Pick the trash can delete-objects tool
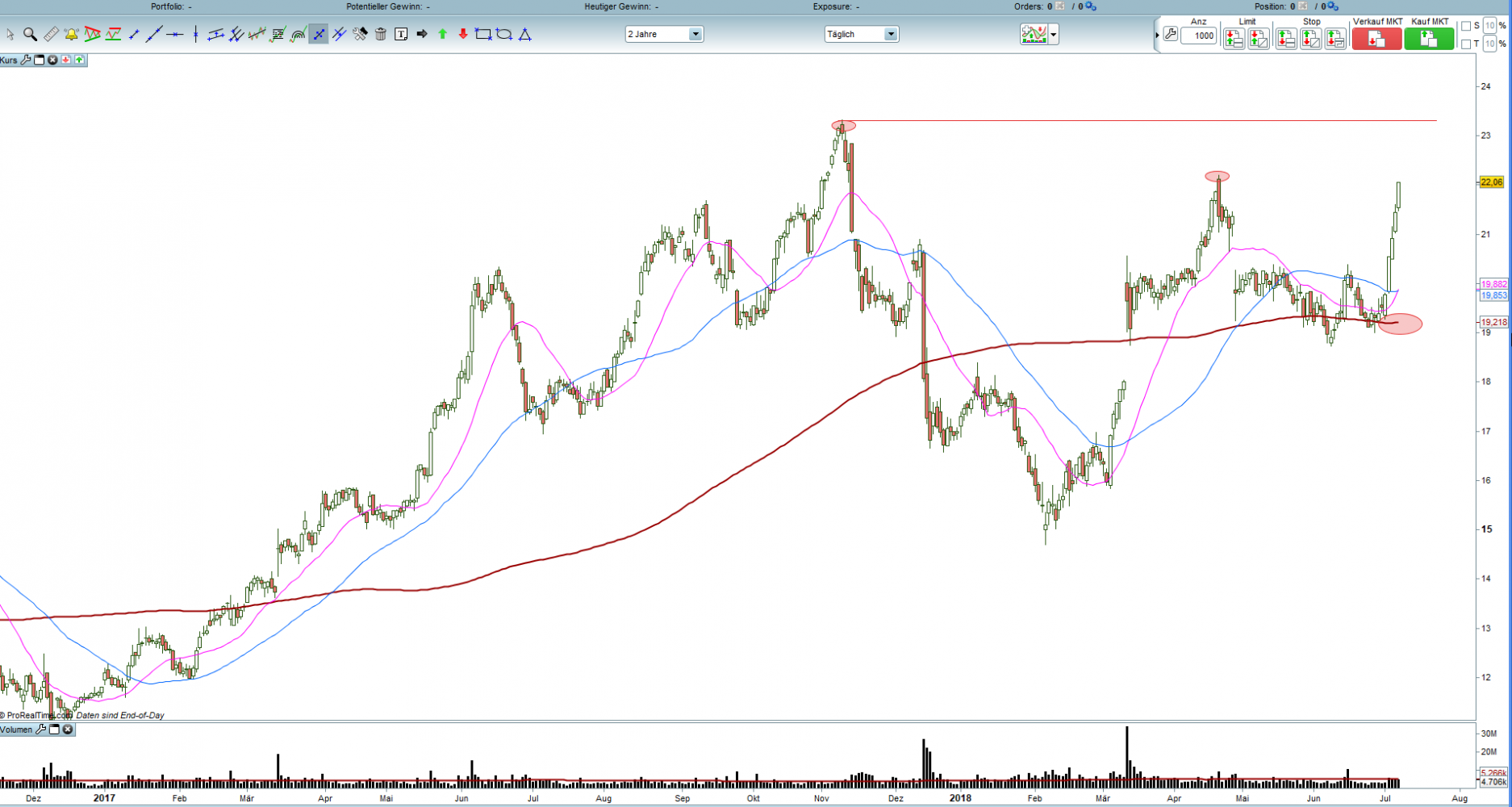Screen dimensions: 1512x807 [x=381, y=34]
